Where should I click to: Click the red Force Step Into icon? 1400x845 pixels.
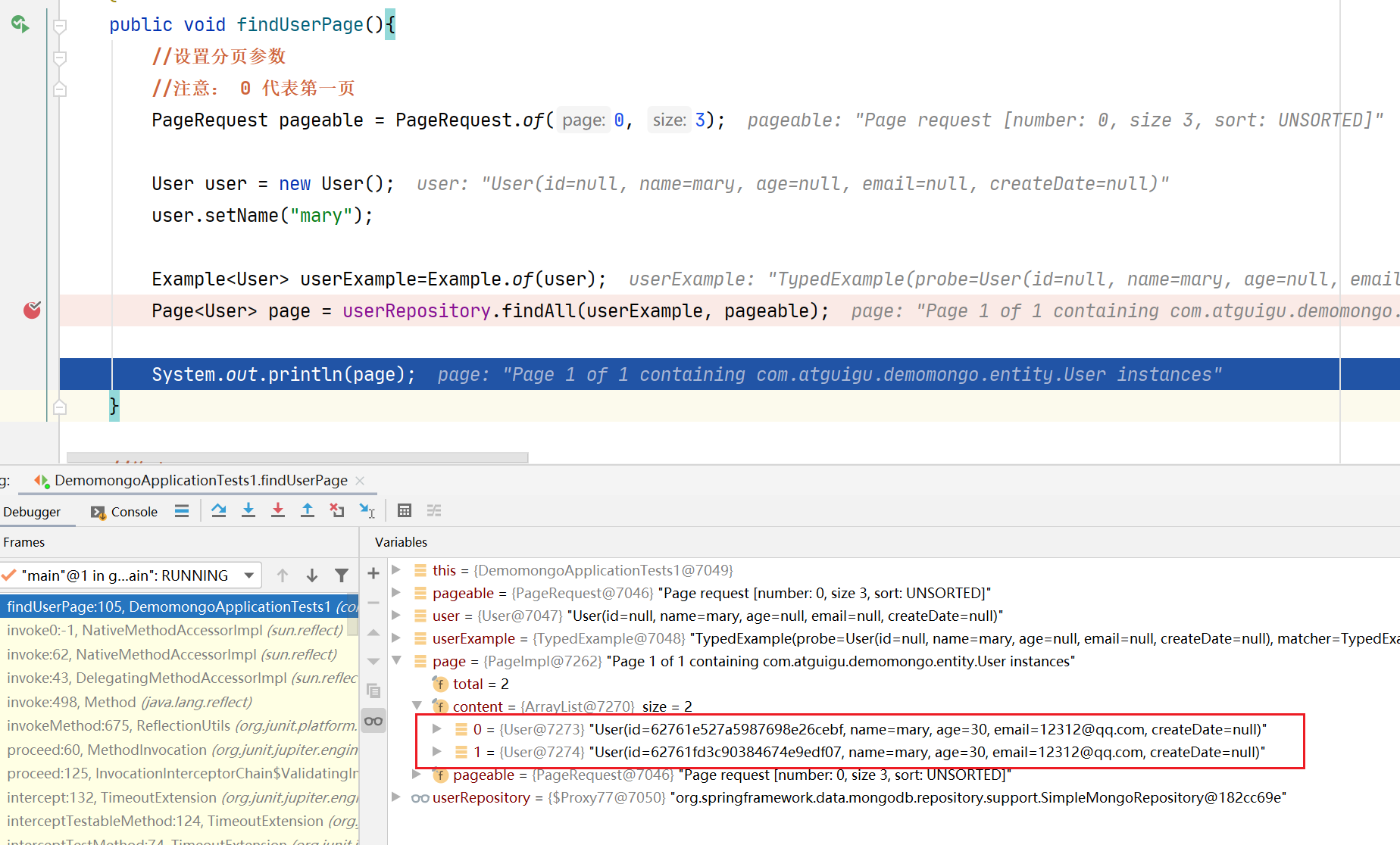278,511
